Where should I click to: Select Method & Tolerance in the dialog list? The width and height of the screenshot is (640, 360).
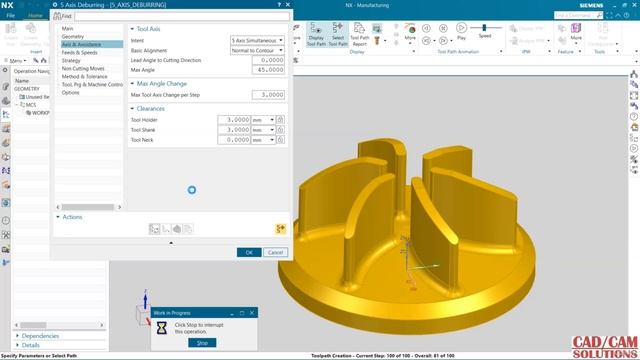[x=84, y=76]
